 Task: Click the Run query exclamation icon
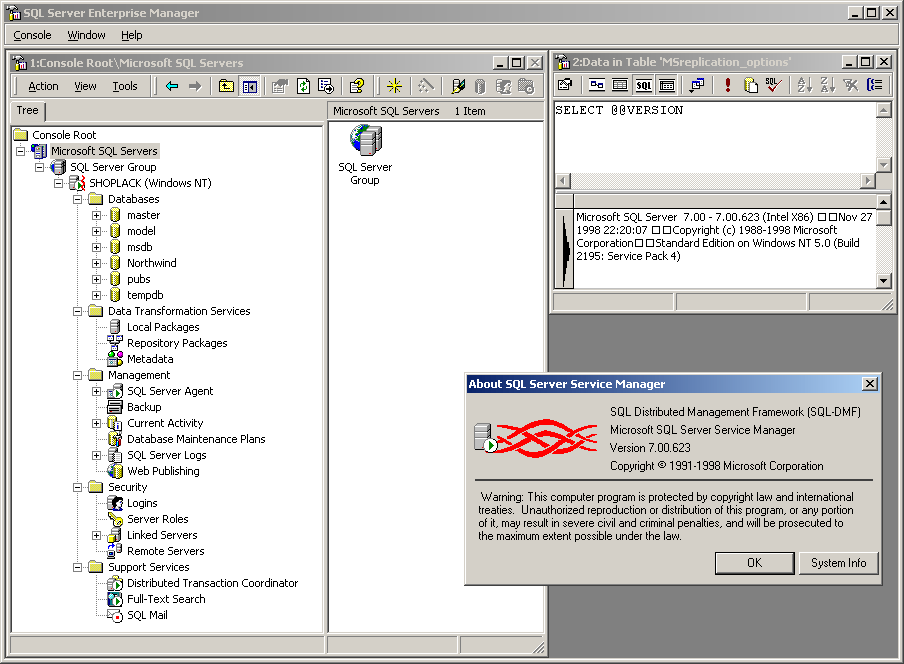pos(728,86)
